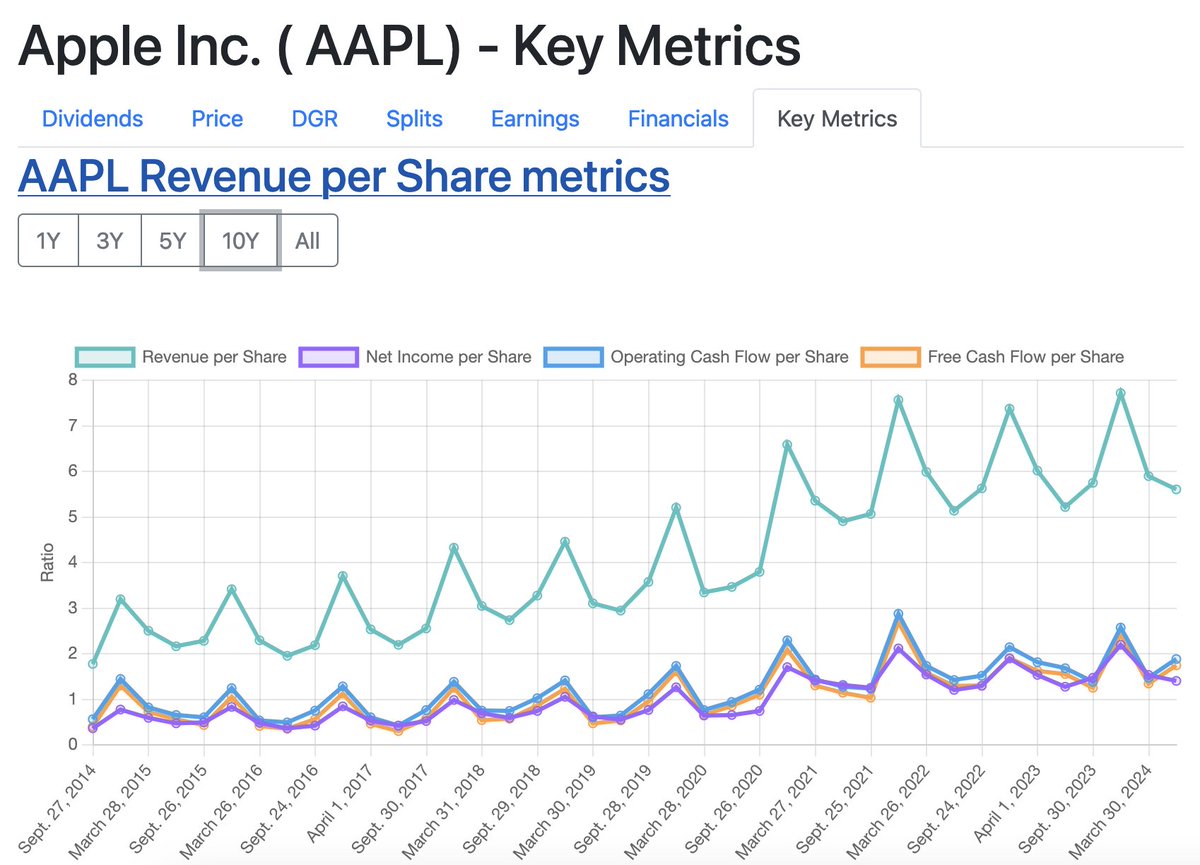Set chart range to 3Y

109,241
